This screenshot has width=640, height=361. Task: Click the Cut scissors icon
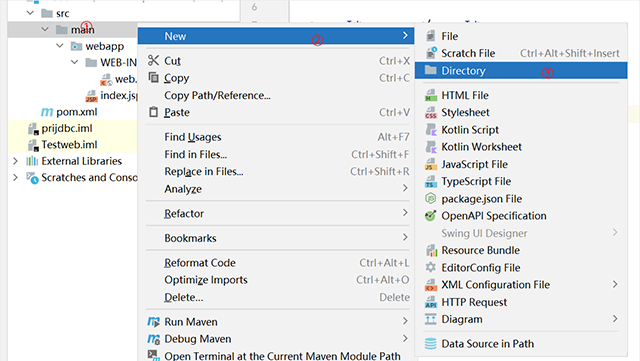pyautogui.click(x=153, y=60)
